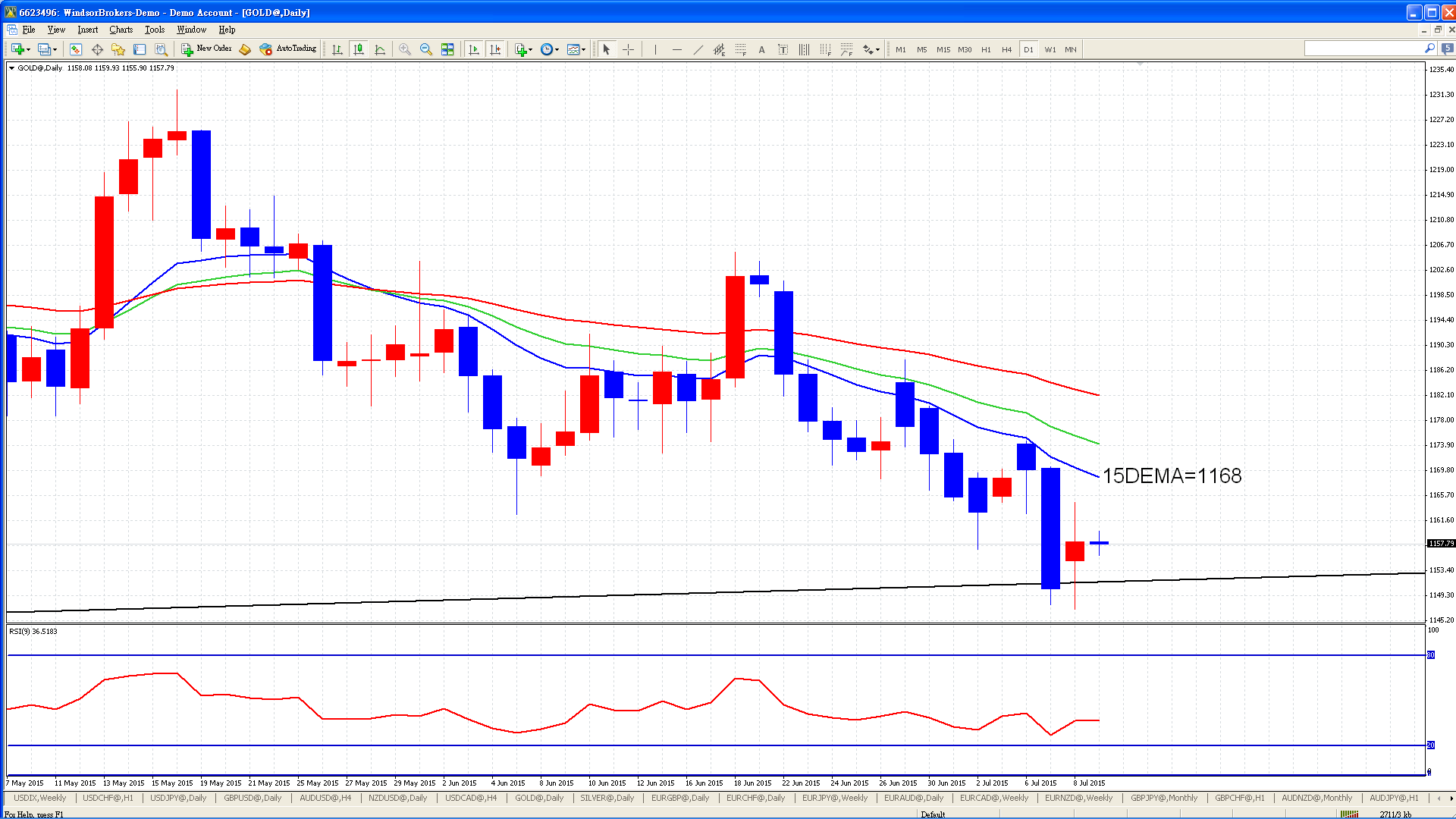
Task: Zoom in on the chart
Action: (x=405, y=49)
